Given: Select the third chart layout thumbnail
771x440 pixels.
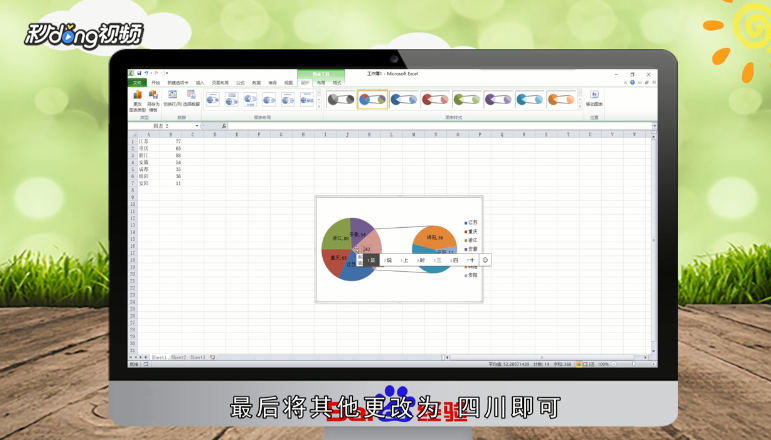Looking at the screenshot, I should click(250, 100).
